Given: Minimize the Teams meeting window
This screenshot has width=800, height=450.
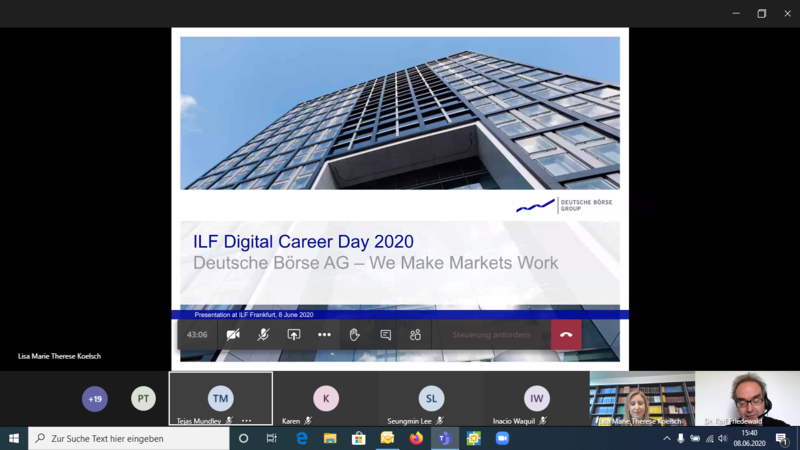Looking at the screenshot, I should (x=736, y=14).
